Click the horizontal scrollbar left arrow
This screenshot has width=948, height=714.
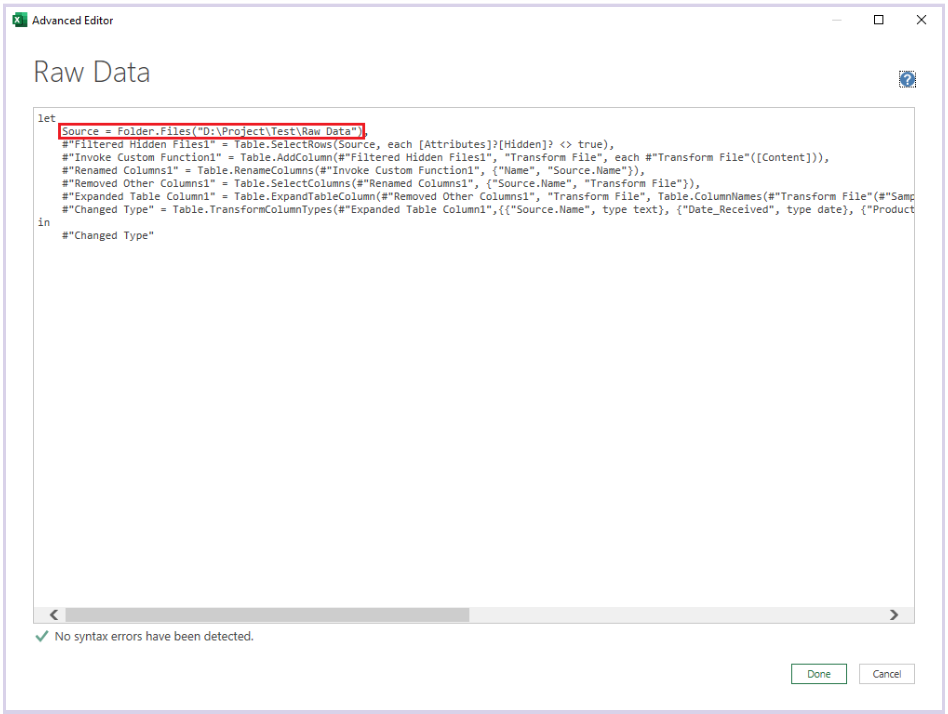click(54, 615)
